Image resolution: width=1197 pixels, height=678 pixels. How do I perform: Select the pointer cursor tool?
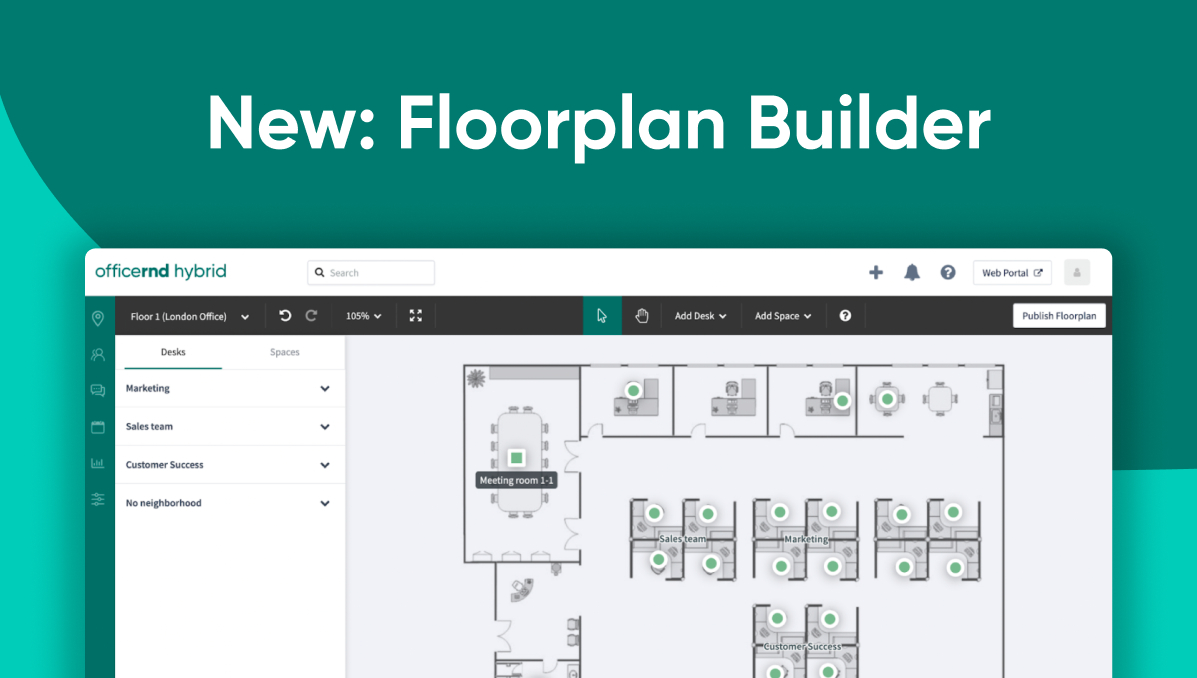pyautogui.click(x=602, y=315)
